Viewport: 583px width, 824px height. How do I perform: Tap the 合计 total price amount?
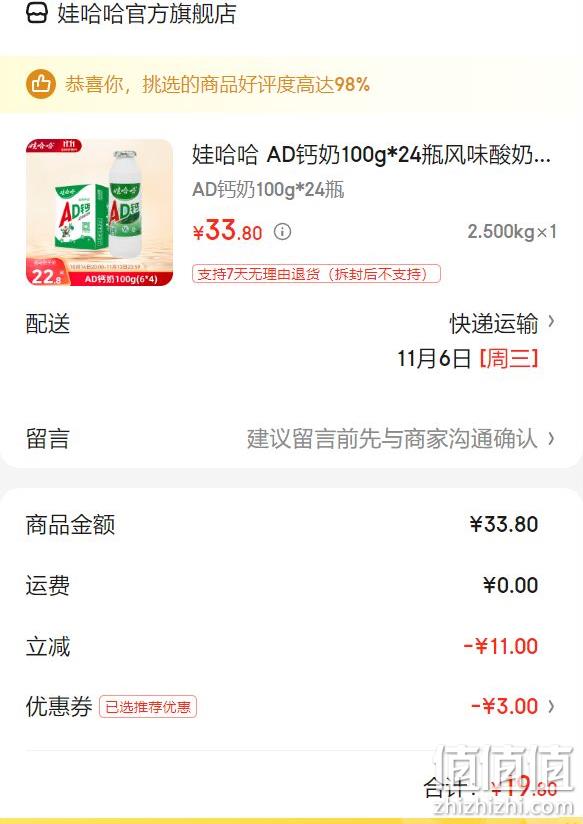coord(524,786)
